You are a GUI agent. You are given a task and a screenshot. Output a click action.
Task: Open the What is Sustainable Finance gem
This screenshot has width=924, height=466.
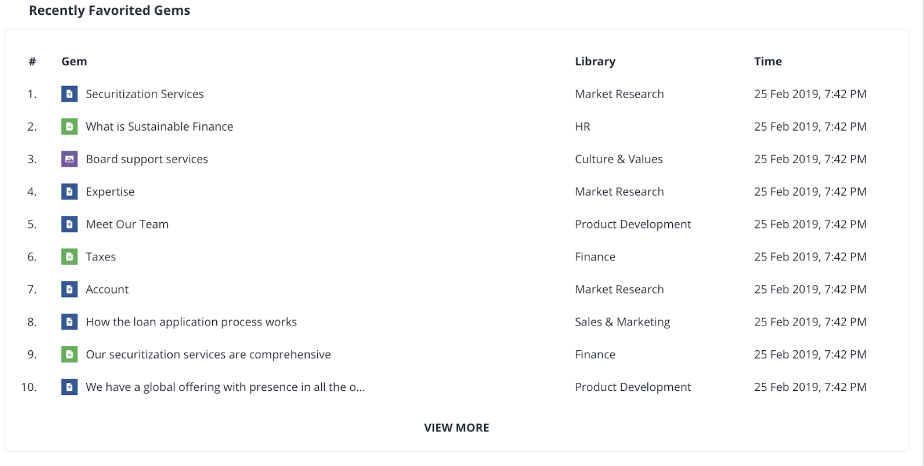pos(159,126)
